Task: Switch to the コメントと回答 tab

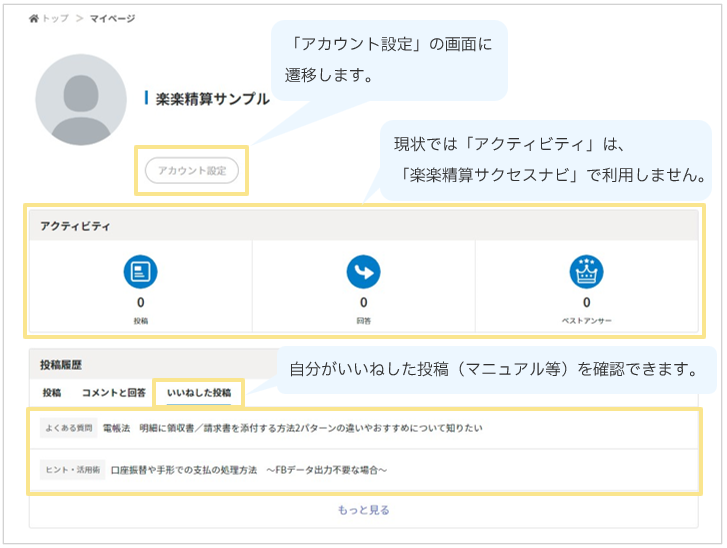Action: [x=113, y=393]
